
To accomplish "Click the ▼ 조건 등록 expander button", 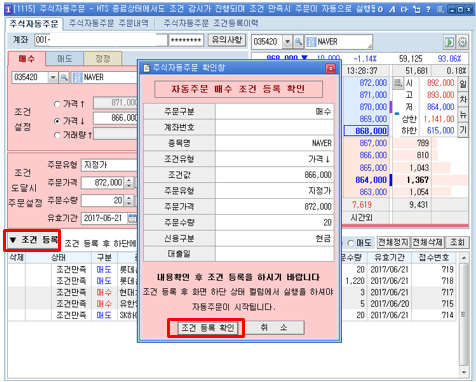I will point(32,240).
